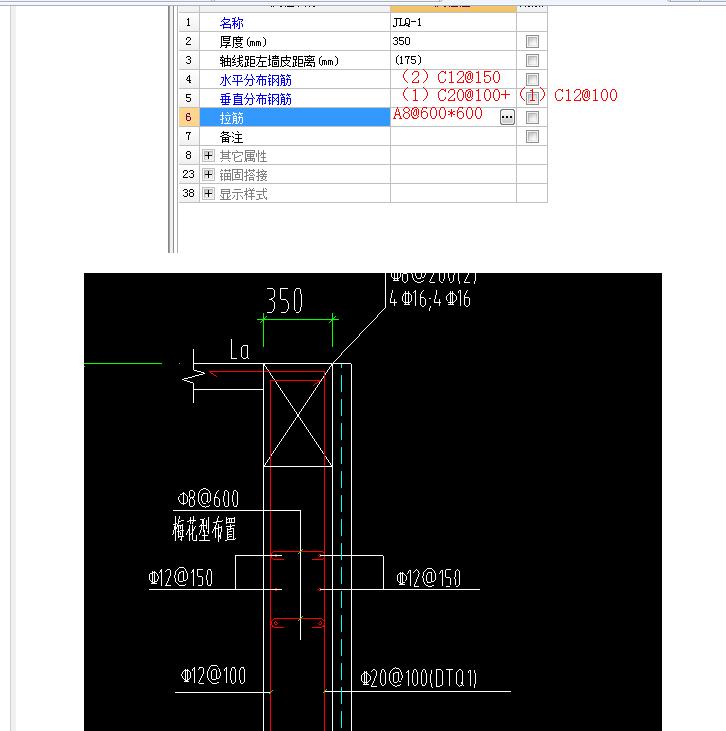Open the ellipsis editor button in 拉筋 row

[x=507, y=117]
